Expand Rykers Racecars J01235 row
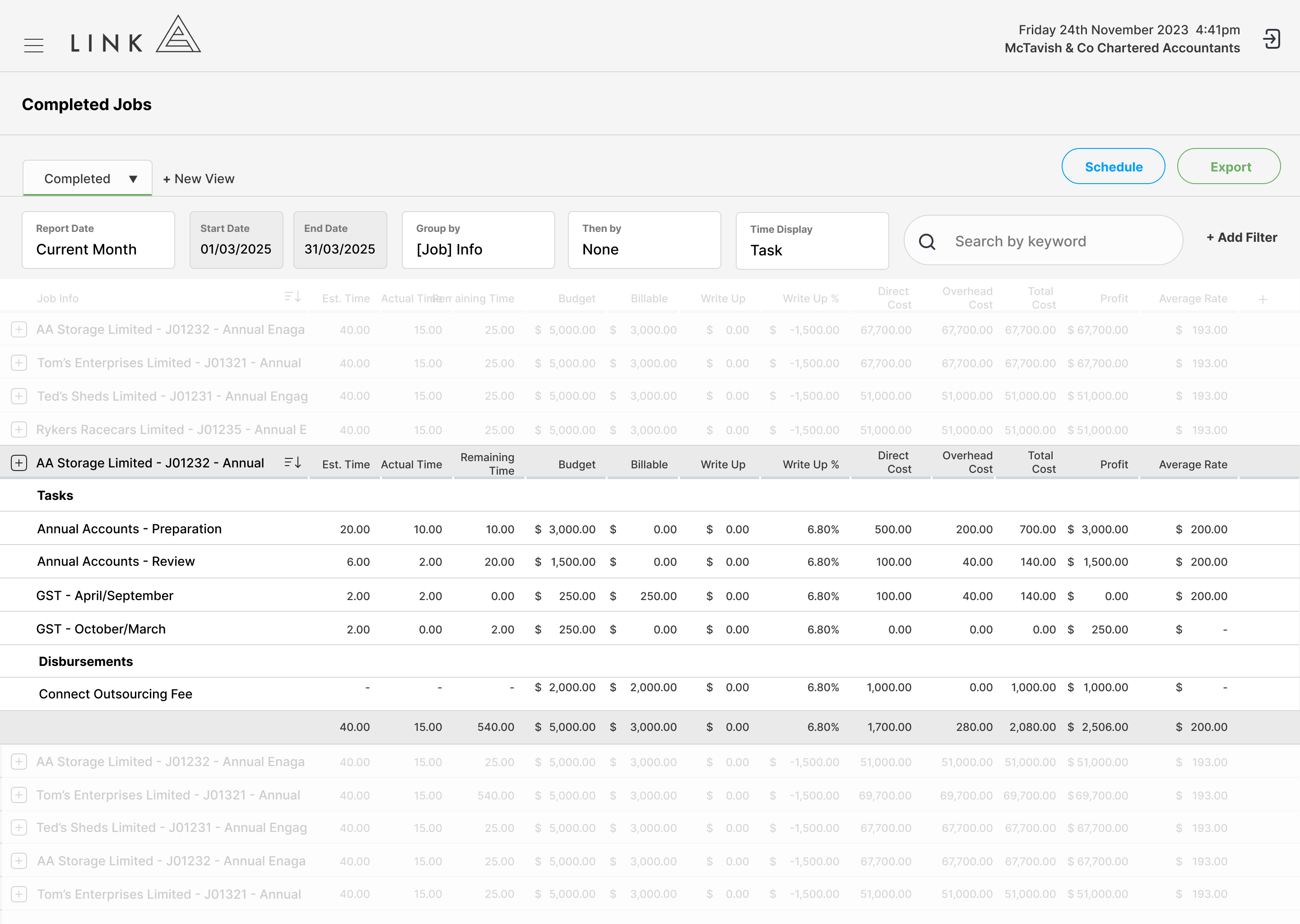Screen dimensions: 1300x924 19,430
